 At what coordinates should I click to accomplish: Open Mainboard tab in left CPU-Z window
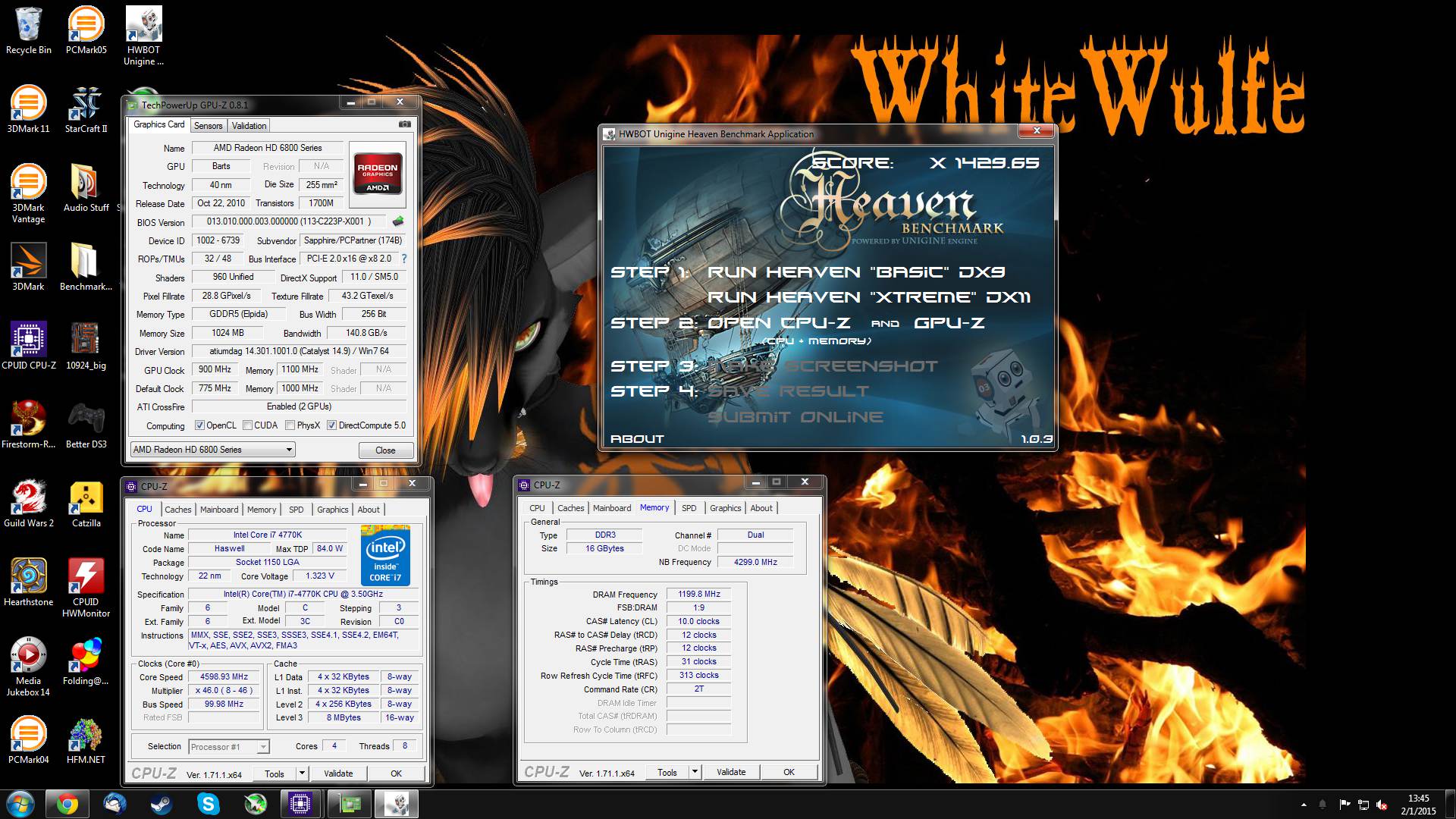coord(219,510)
